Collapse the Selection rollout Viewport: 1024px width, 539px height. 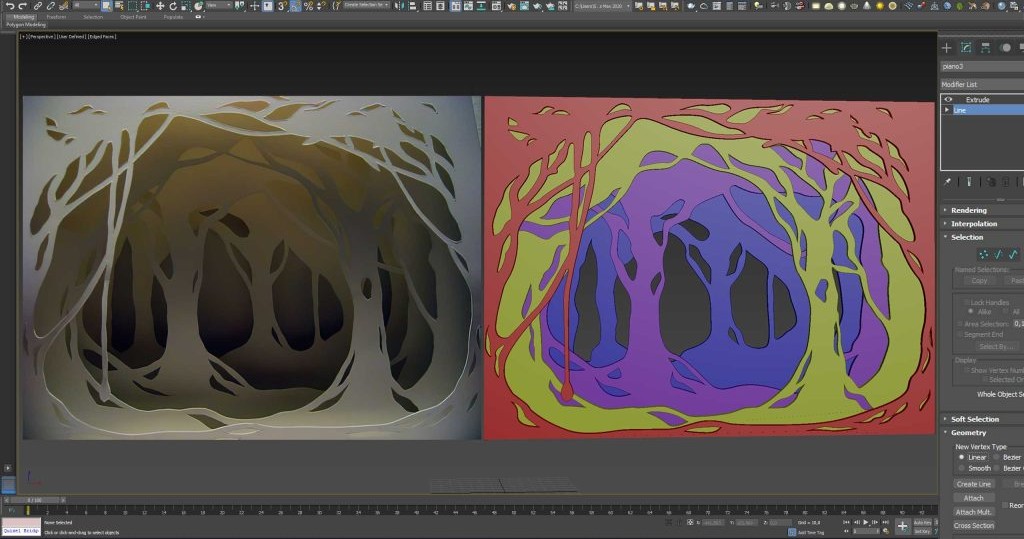[967, 237]
